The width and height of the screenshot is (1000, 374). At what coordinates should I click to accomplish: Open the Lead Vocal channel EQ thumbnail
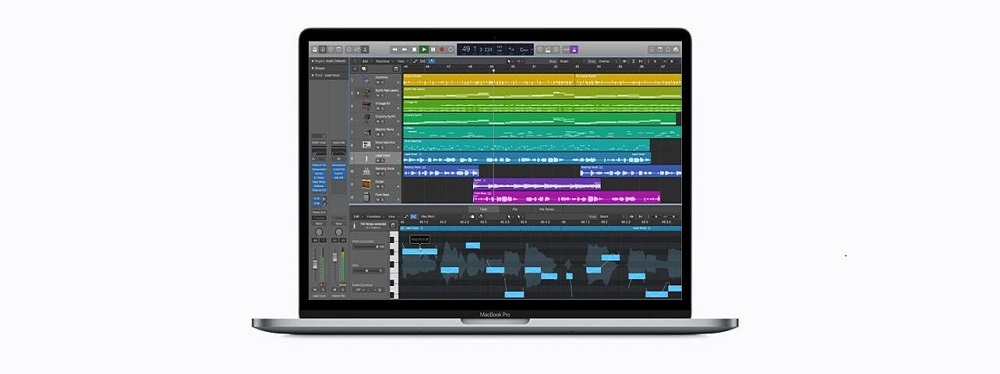click(x=319, y=152)
